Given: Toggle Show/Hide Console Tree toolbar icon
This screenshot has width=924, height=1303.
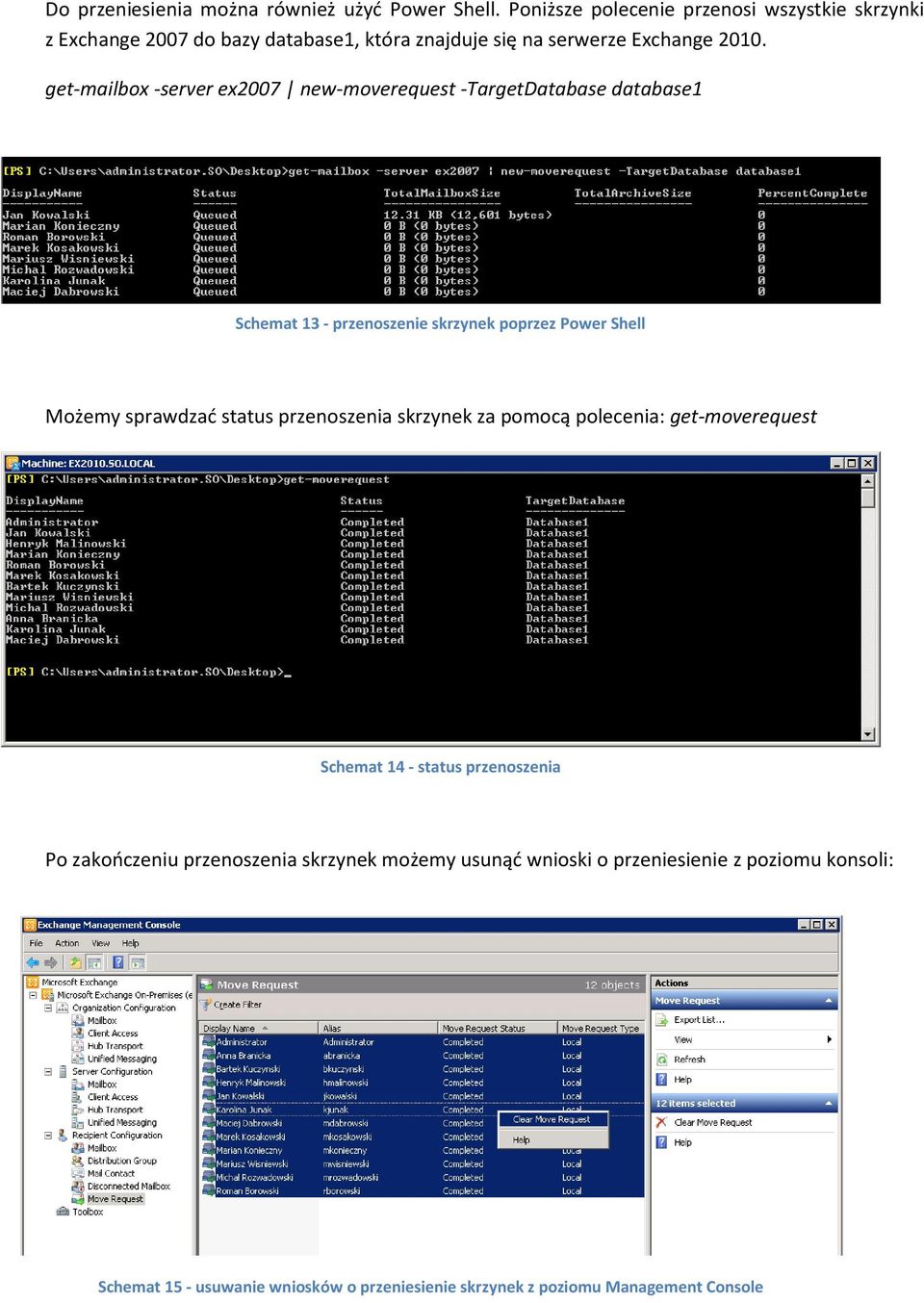Looking at the screenshot, I should point(94,962).
